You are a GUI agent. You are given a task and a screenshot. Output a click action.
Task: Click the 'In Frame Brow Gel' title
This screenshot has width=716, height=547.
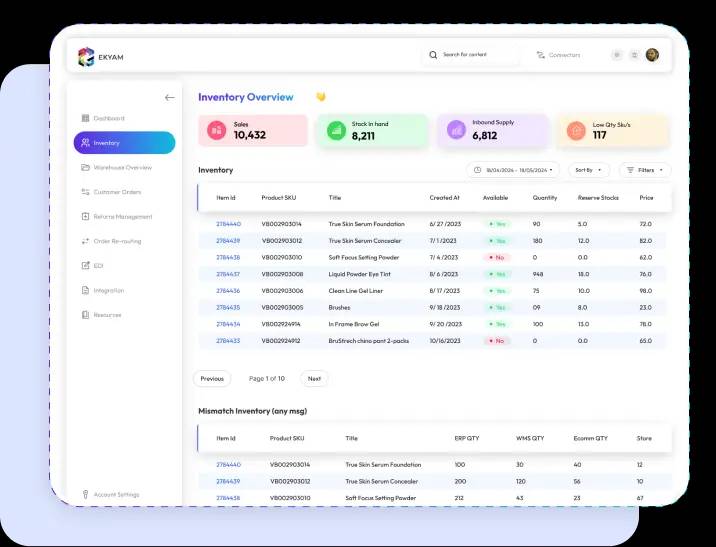pyautogui.click(x=354, y=324)
